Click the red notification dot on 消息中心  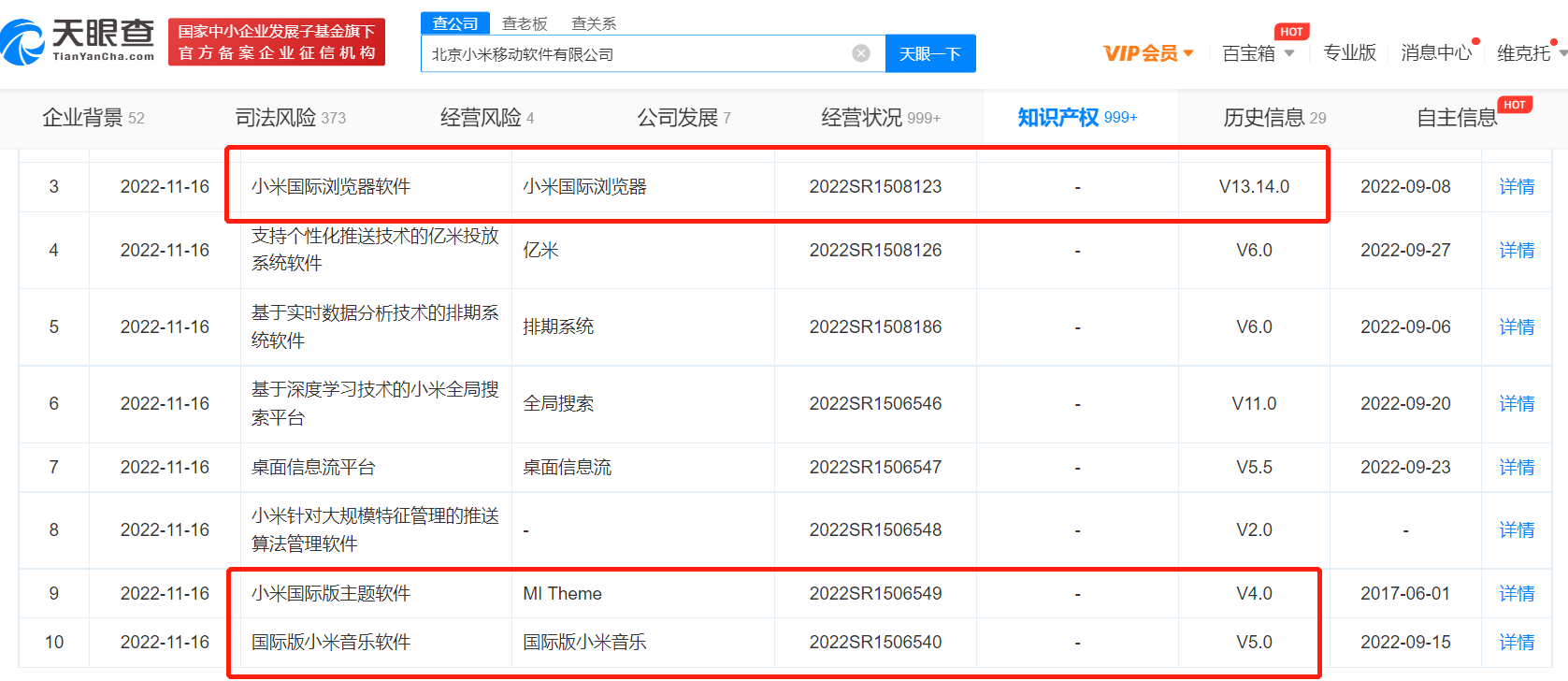pos(1475,41)
